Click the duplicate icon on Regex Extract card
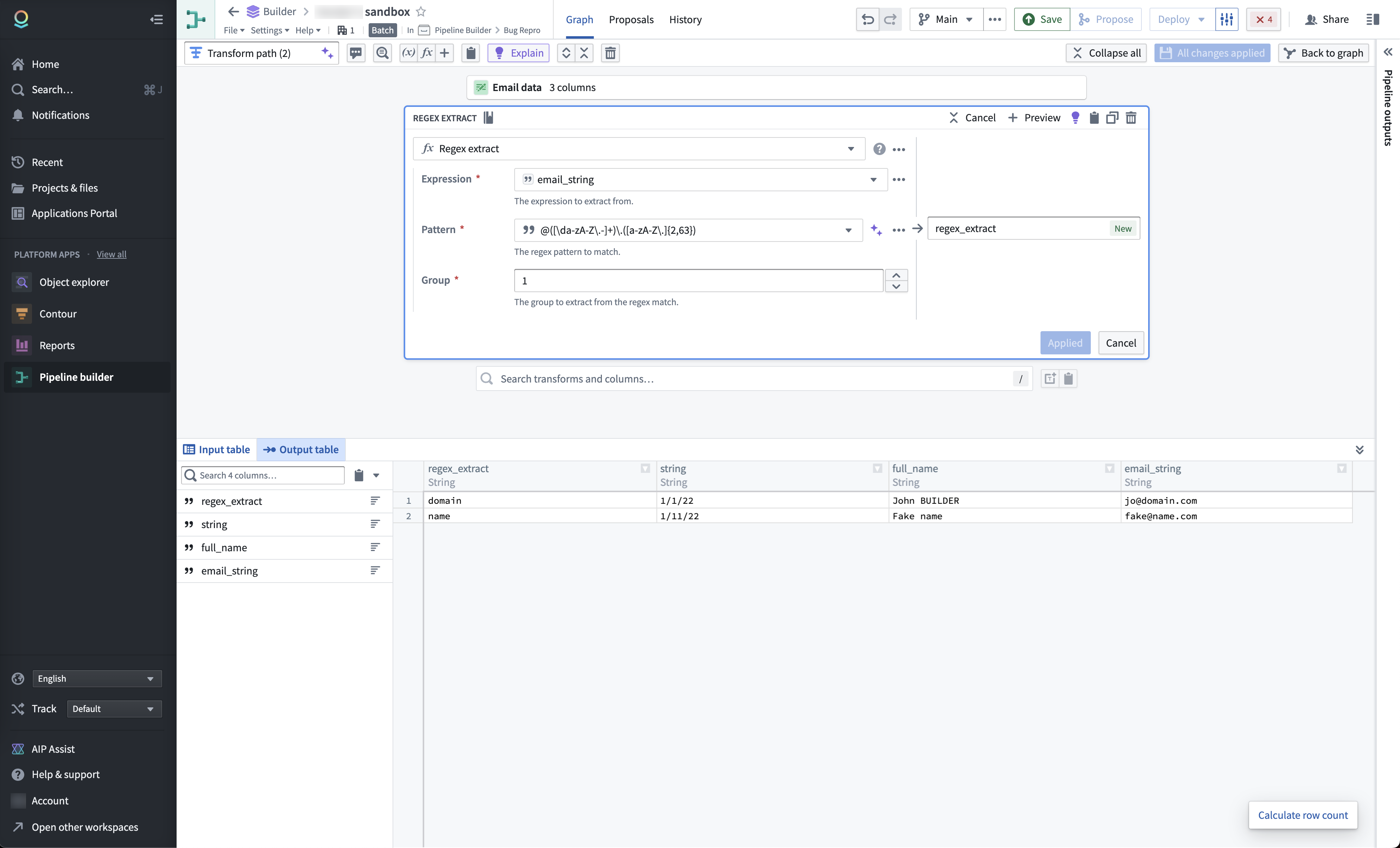The height and width of the screenshot is (848, 1400). tap(1112, 117)
